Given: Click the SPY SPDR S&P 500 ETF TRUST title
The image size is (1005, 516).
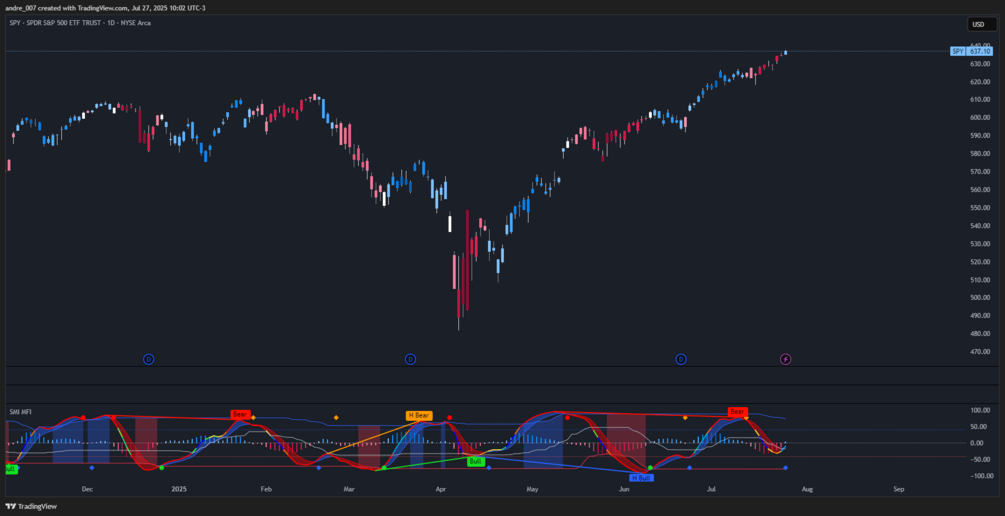Looking at the screenshot, I should 79,22.
